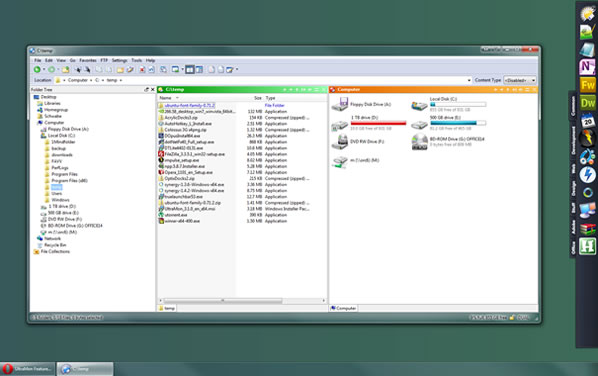598x376 pixels.
Task: Open the Dreamweaver dock icon
Action: pos(587,103)
